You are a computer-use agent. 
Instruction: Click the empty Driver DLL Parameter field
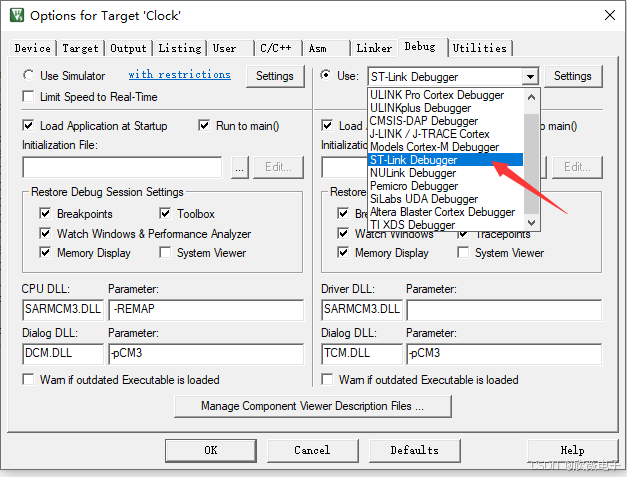click(x=504, y=309)
